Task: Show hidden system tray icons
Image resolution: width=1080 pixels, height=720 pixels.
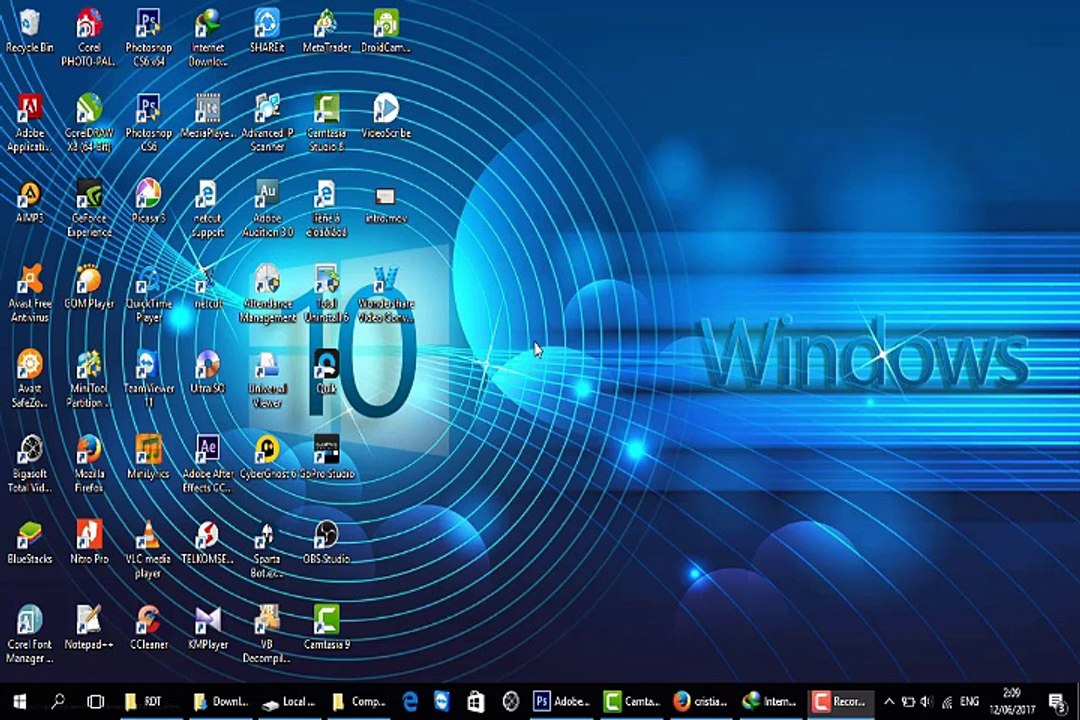Action: tap(889, 701)
